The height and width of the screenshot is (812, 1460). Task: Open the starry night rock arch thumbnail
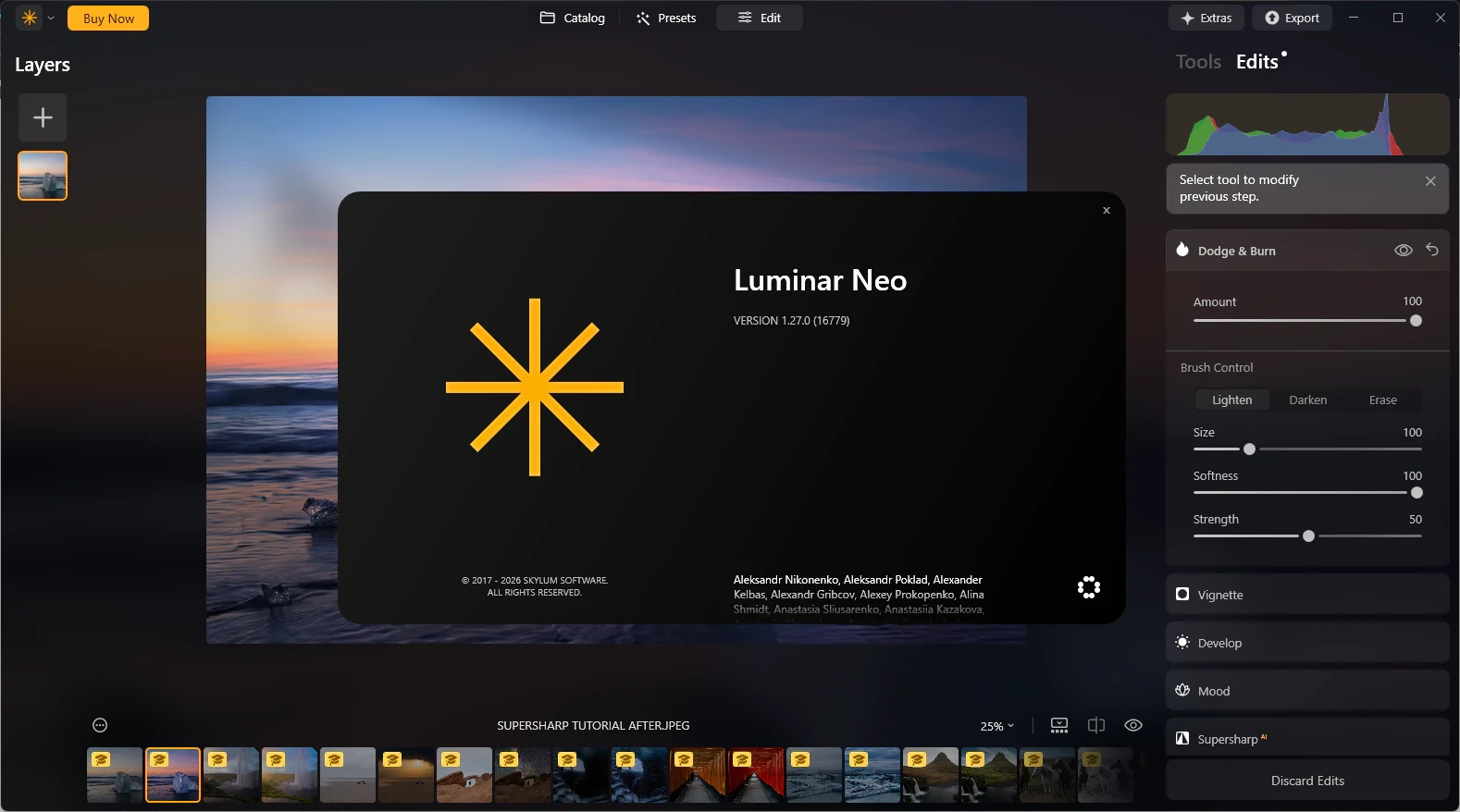523,775
